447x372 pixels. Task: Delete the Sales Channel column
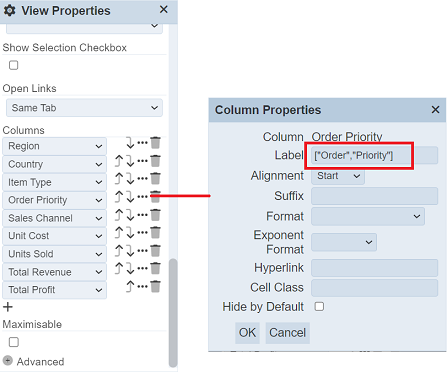pos(155,215)
